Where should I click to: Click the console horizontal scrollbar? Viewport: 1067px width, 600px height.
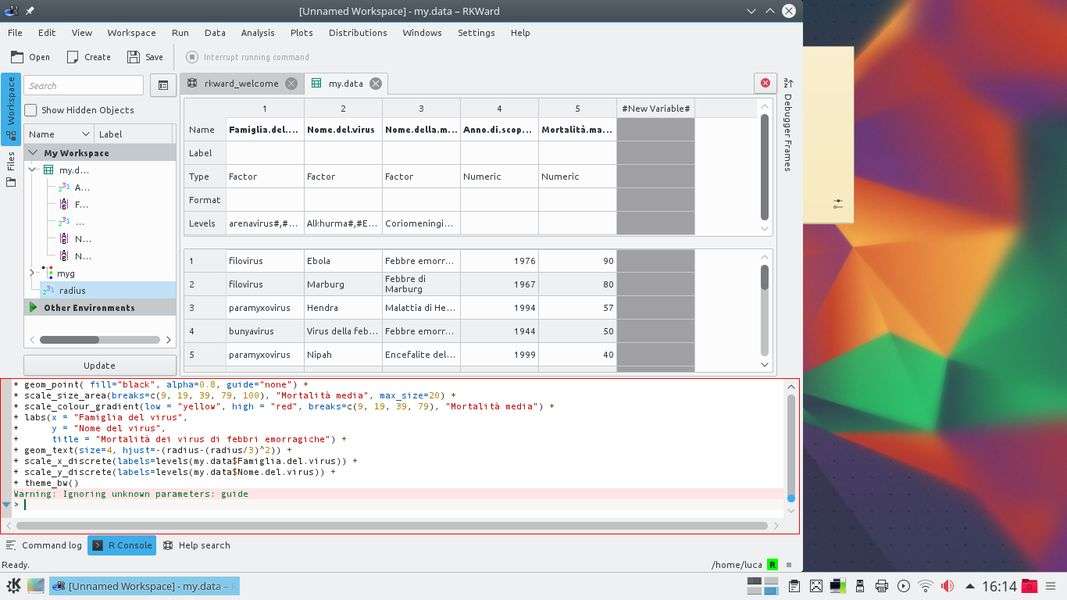pyautogui.click(x=395, y=525)
